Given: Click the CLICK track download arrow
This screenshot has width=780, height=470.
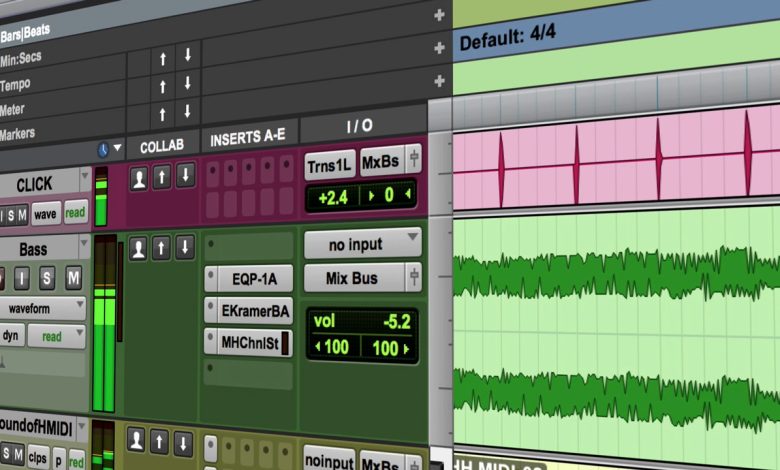Looking at the screenshot, I should pyautogui.click(x=186, y=175).
